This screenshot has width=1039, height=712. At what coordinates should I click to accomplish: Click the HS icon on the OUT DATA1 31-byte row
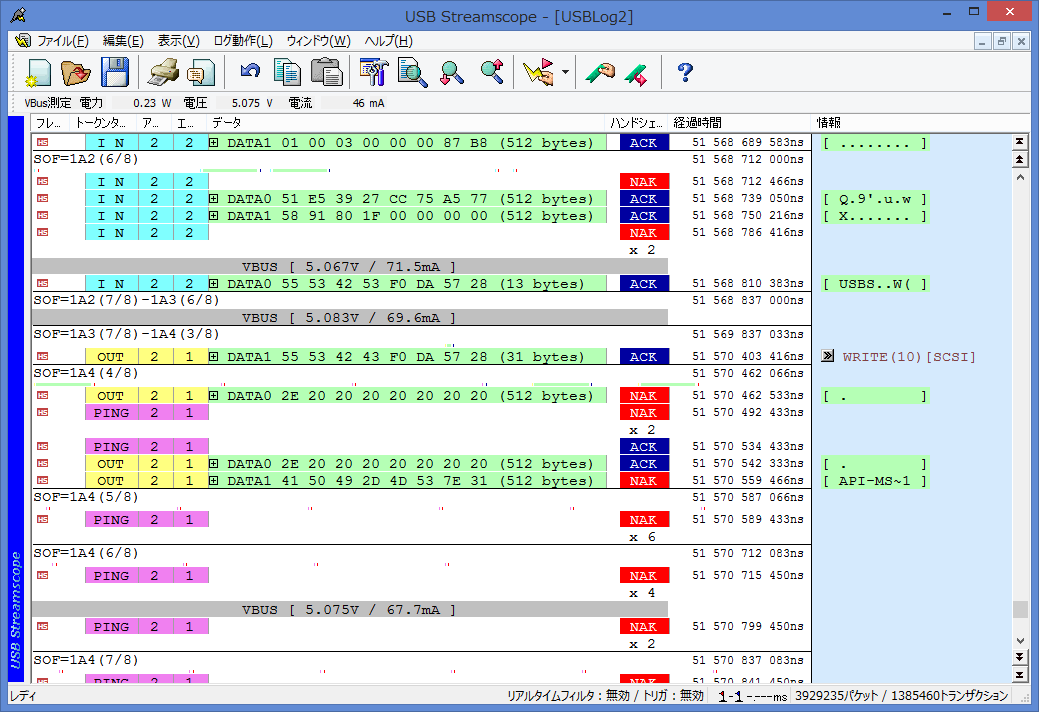[43, 356]
